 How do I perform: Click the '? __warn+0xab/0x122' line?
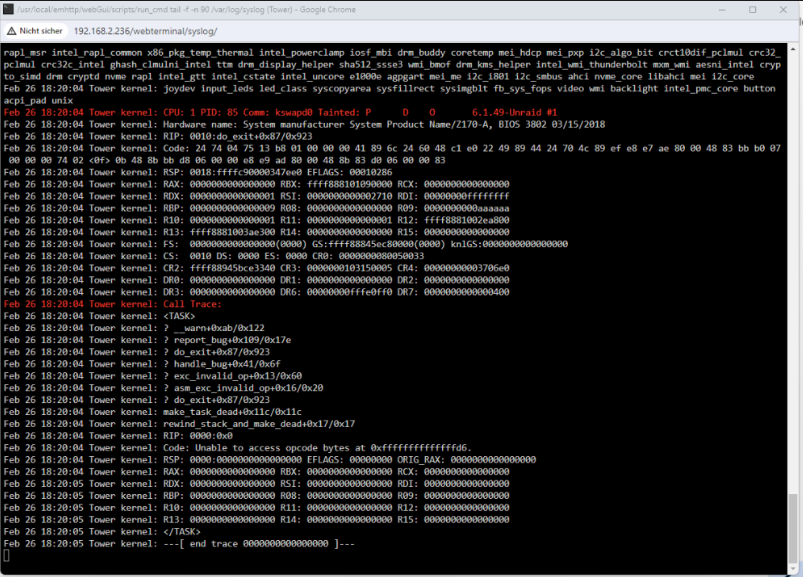pyautogui.click(x=134, y=328)
